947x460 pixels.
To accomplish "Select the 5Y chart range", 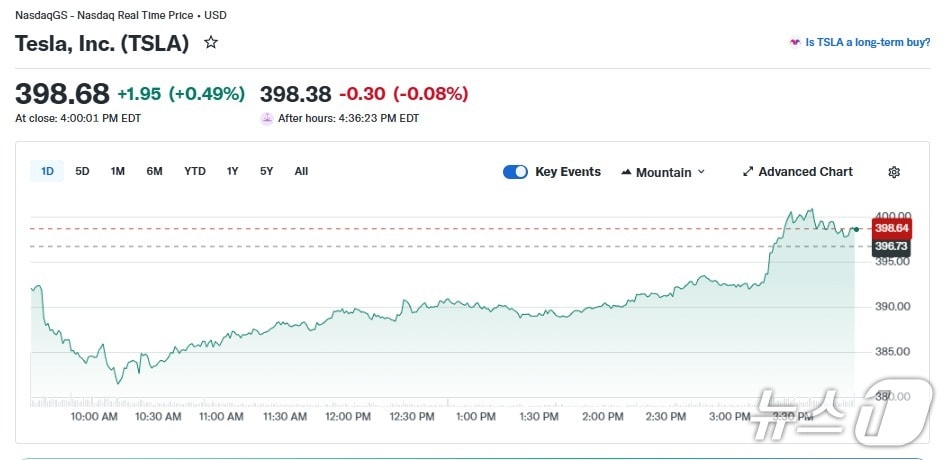I will 266,171.
